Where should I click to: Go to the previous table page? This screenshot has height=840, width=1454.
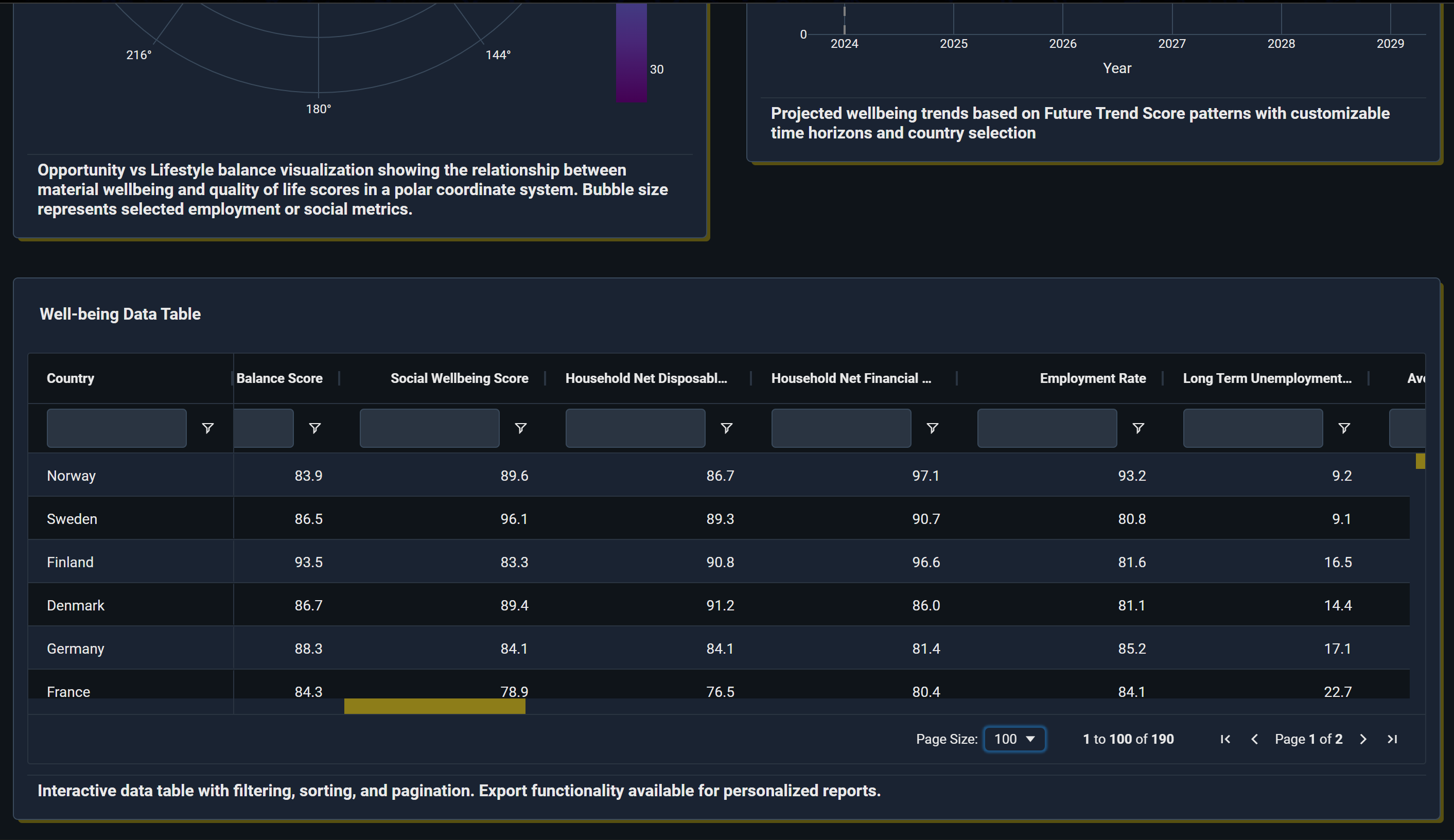pos(1254,739)
